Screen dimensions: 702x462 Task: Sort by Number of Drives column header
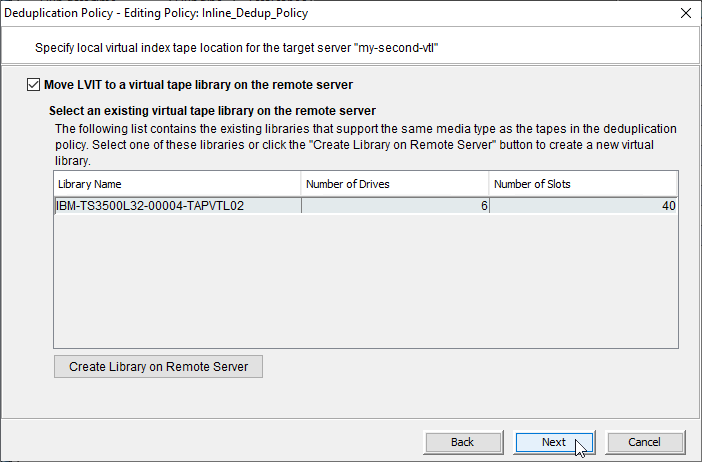(x=395, y=184)
